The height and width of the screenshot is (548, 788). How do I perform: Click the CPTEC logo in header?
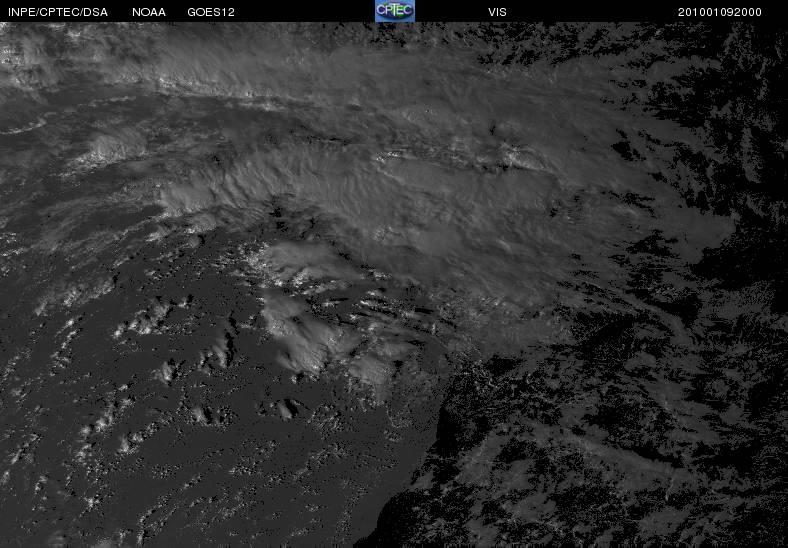[395, 11]
